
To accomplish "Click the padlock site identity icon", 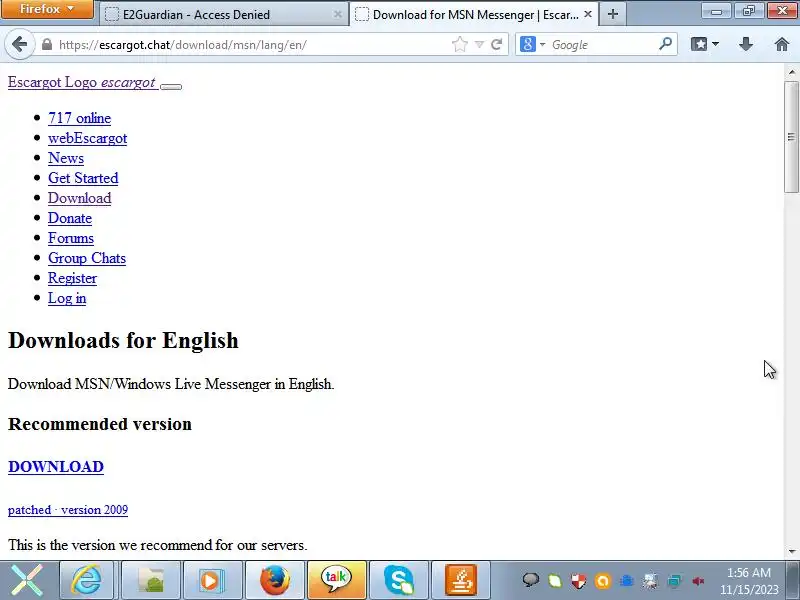I will click(47, 45).
